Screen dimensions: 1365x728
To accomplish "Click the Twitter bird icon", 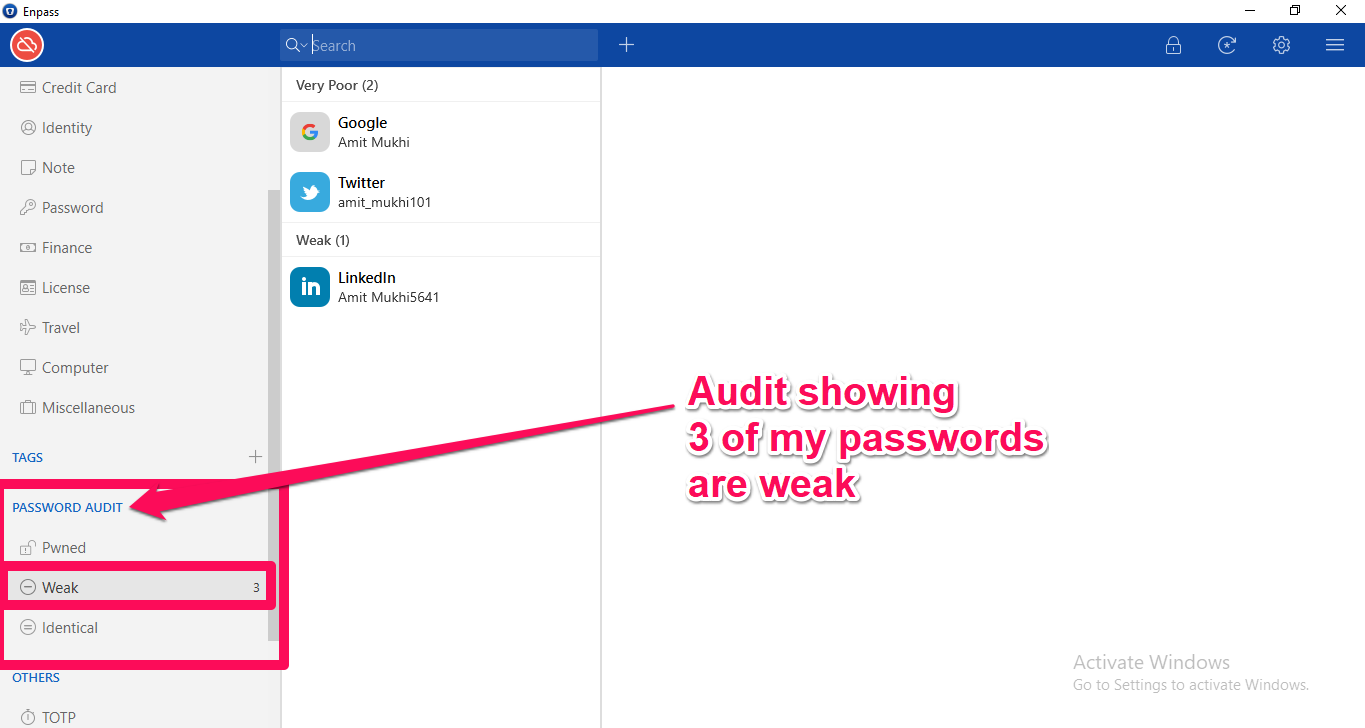I will [310, 192].
